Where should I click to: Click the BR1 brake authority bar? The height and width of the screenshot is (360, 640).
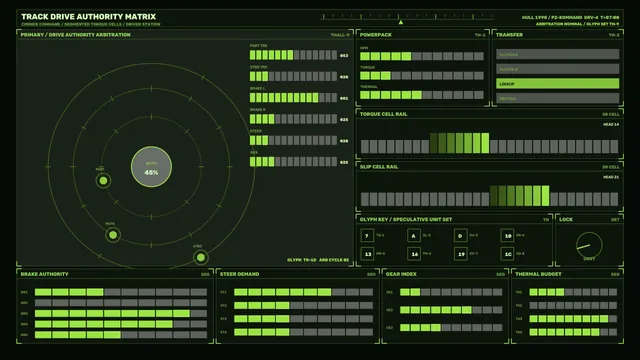[121, 292]
